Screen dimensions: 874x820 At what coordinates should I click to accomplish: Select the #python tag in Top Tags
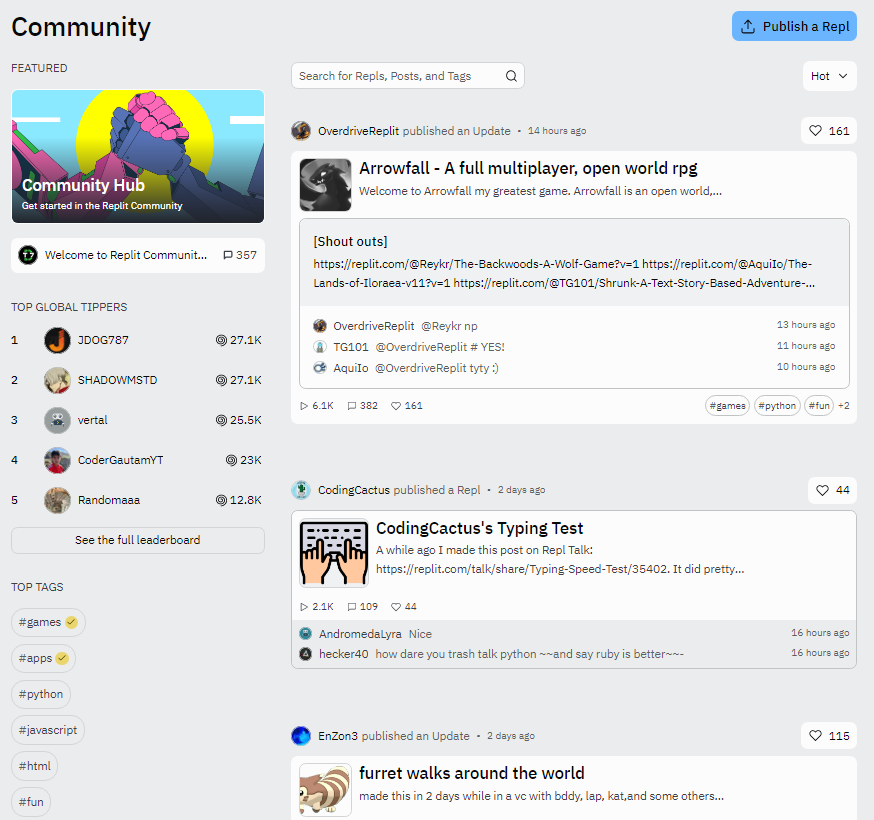pyautogui.click(x=41, y=695)
